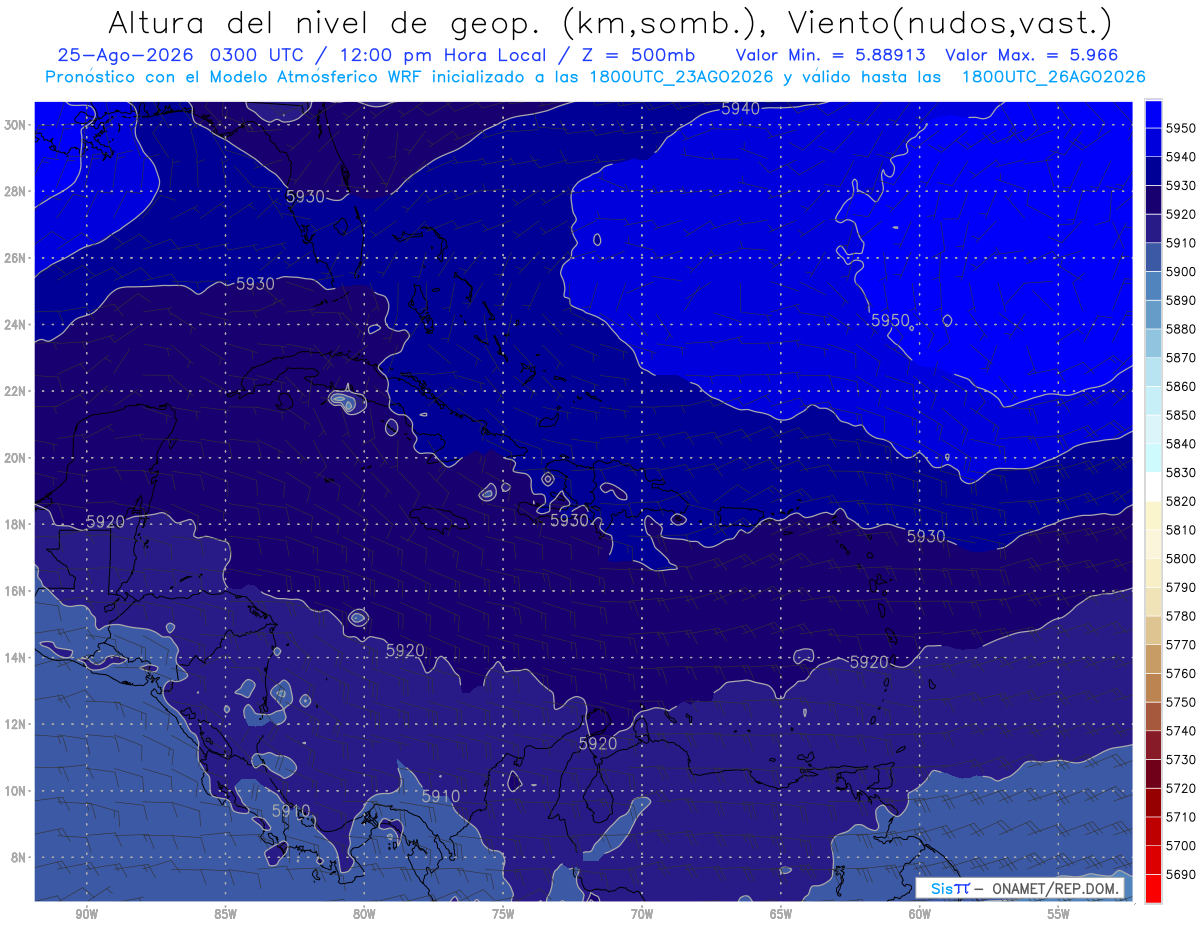Click the 90W longitude axis label
The height and width of the screenshot is (927, 1200).
(x=87, y=914)
